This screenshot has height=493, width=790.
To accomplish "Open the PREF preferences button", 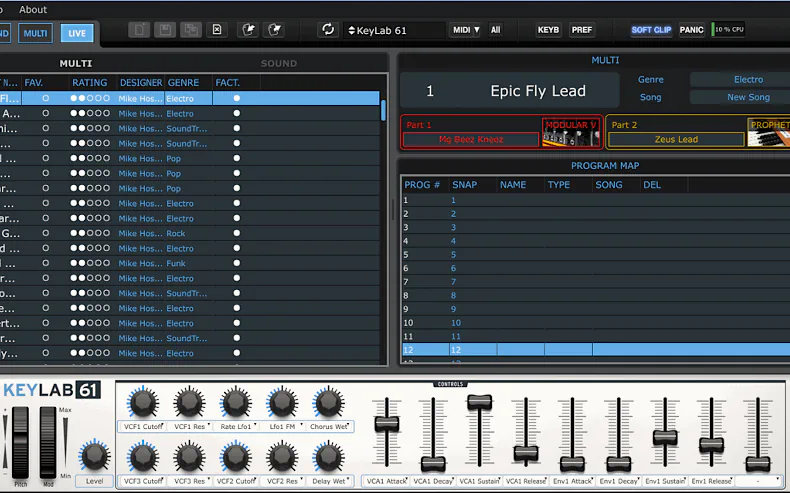I will 581,30.
